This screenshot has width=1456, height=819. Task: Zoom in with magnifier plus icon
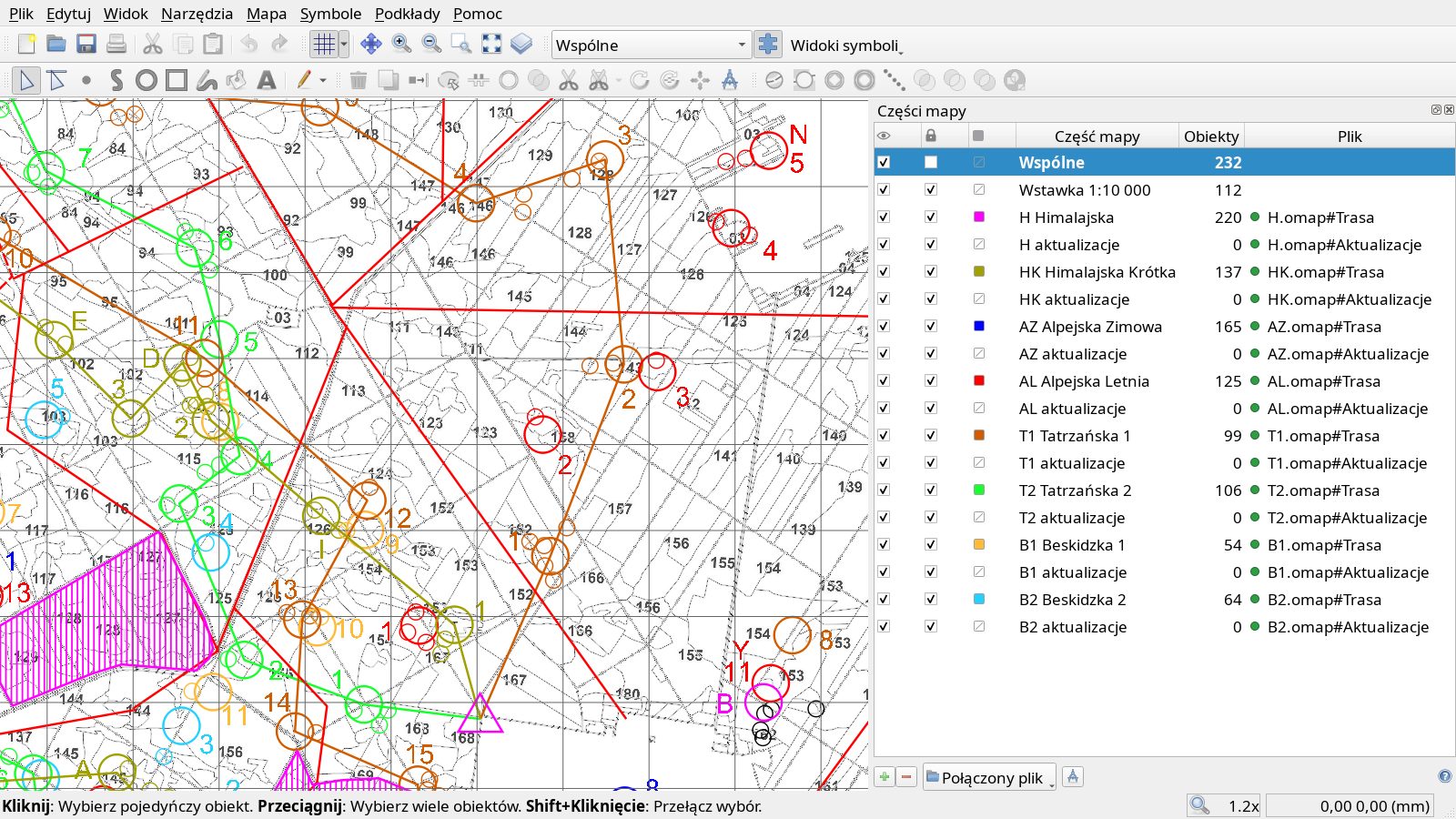401,44
